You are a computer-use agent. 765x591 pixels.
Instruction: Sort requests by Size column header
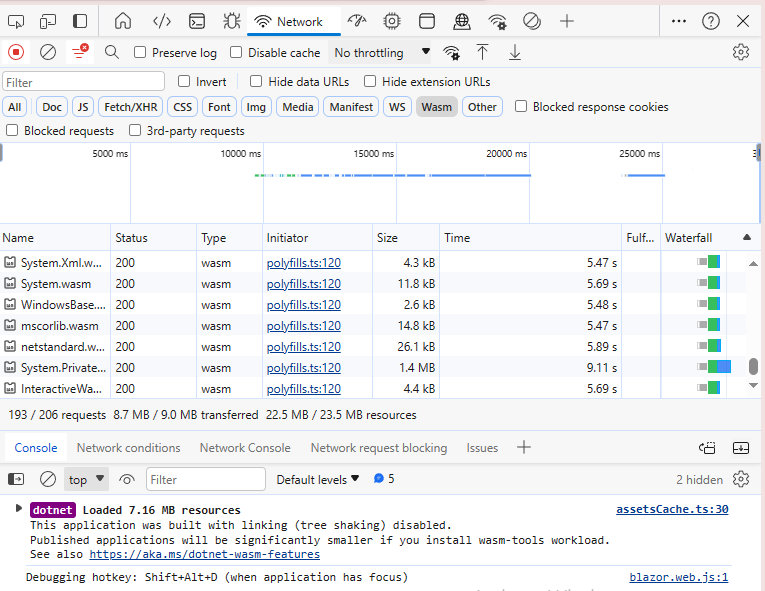pos(406,238)
